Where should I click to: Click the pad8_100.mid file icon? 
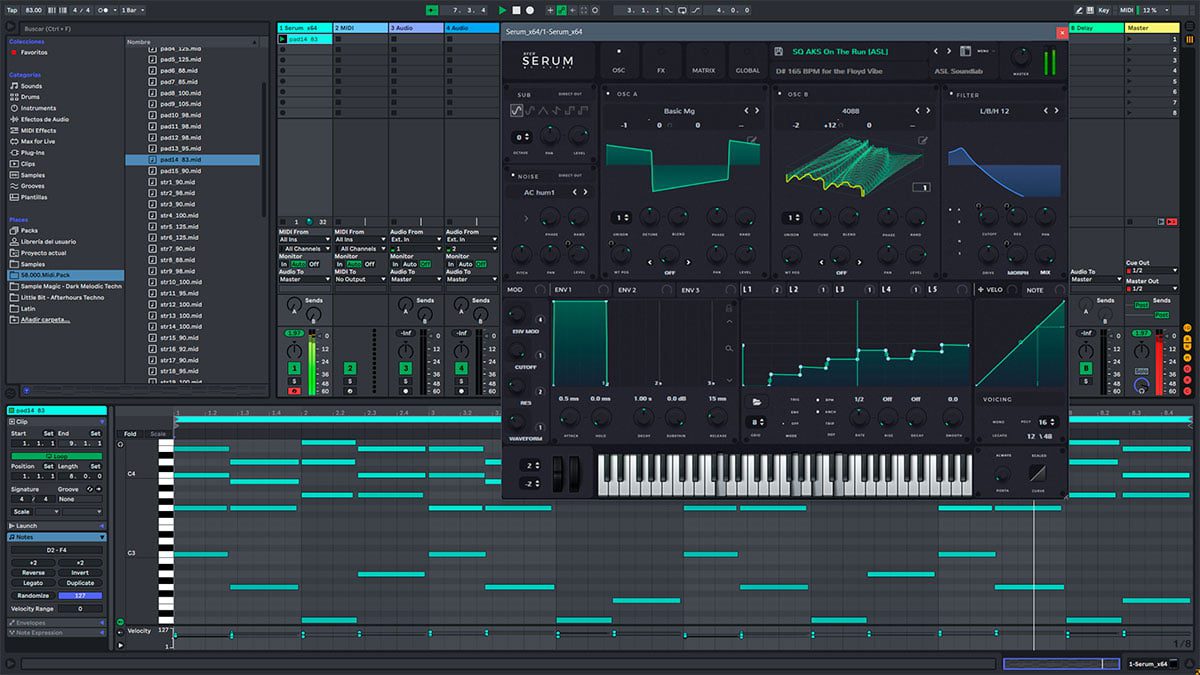pyautogui.click(x=153, y=93)
